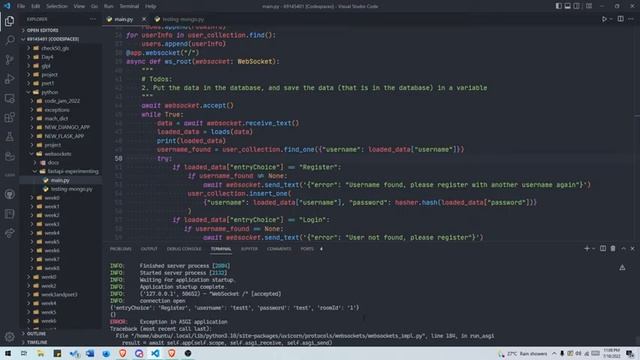The height and width of the screenshot is (360, 640).
Task: Split the terminal panel
Action: (x=603, y=249)
